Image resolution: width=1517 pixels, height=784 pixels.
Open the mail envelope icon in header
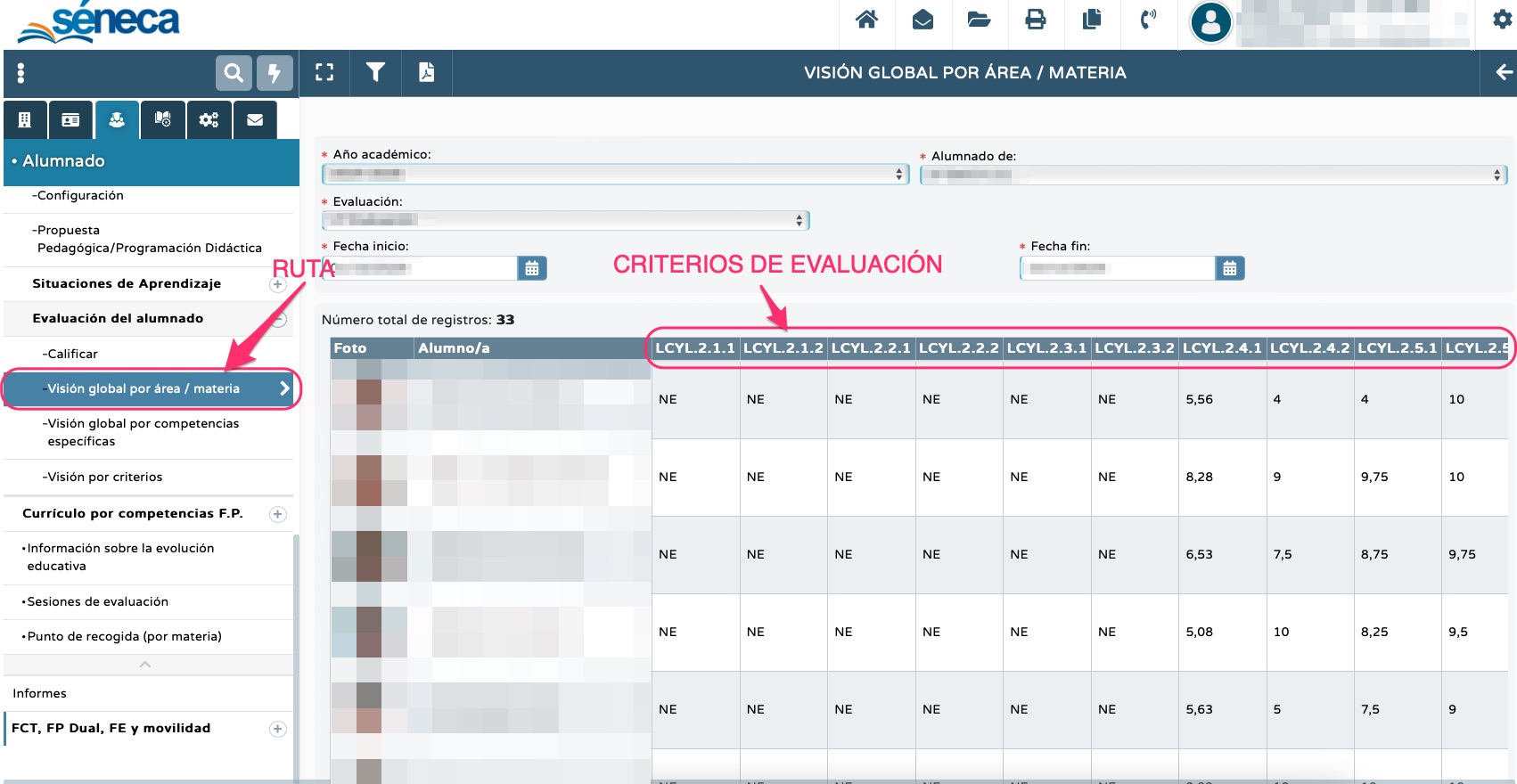[922, 20]
